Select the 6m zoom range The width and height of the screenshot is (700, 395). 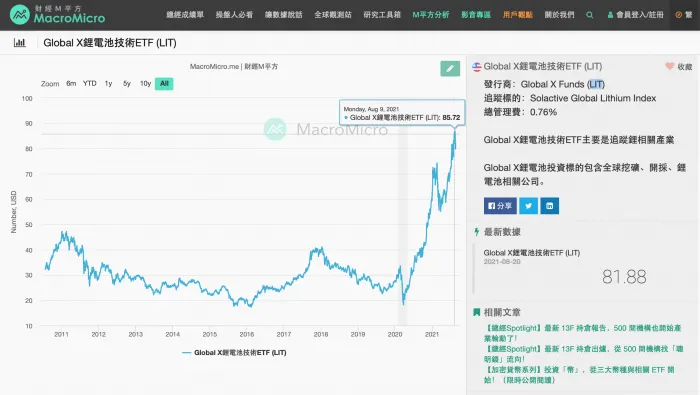pos(71,83)
